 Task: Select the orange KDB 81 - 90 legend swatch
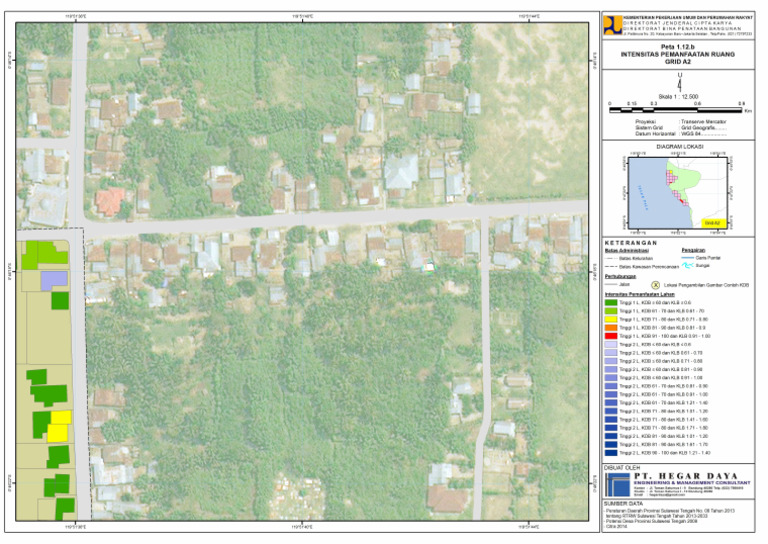tap(611, 327)
